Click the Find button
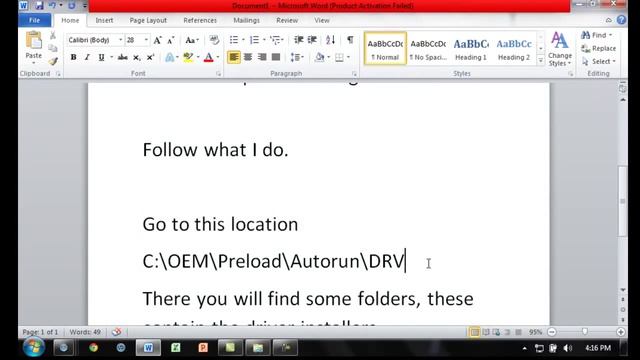This screenshot has height=360, width=640. 596,35
